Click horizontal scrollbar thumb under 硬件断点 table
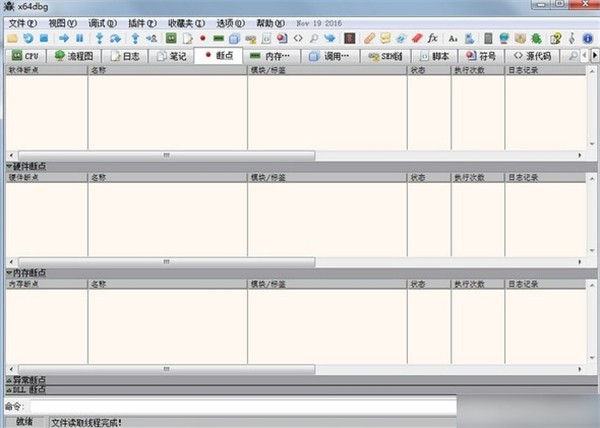The width and height of the screenshot is (600, 428). point(166,262)
